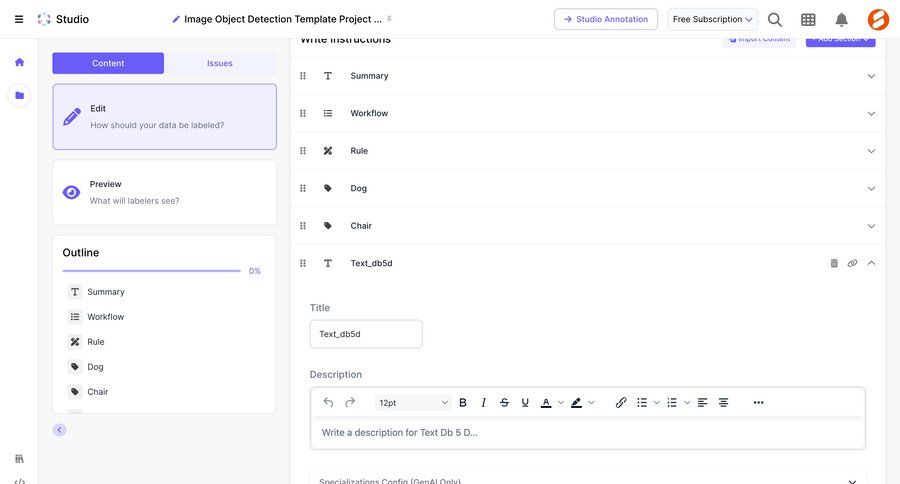This screenshot has width=900, height=484.
Task: Select the Preview card
Action: pyautogui.click(x=164, y=192)
